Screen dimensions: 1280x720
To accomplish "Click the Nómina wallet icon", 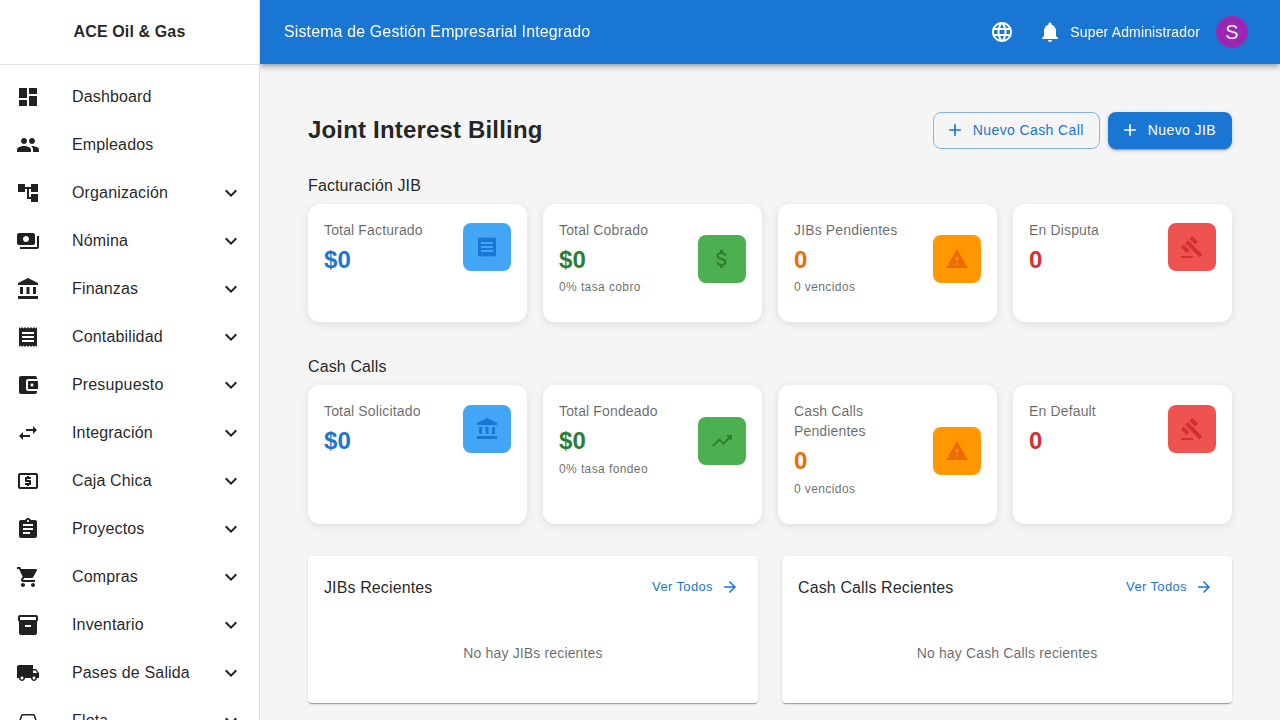I will tap(27, 240).
